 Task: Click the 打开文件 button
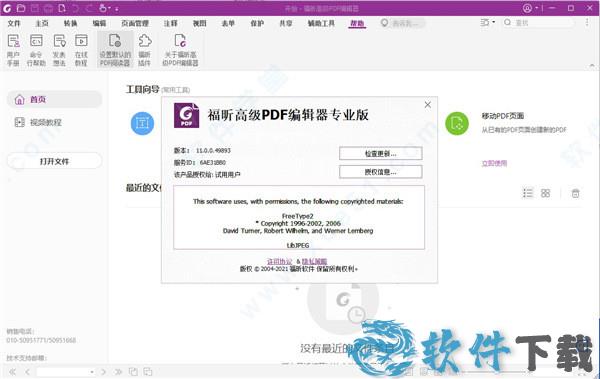tap(54, 161)
